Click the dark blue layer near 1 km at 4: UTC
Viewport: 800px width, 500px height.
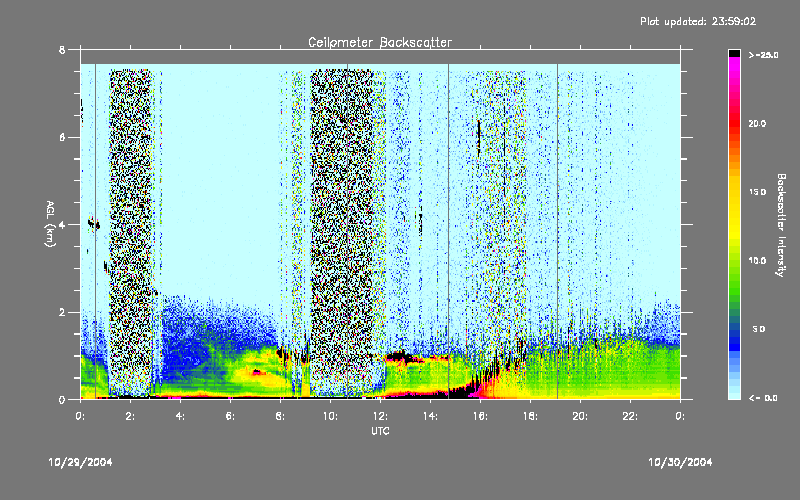(186, 352)
